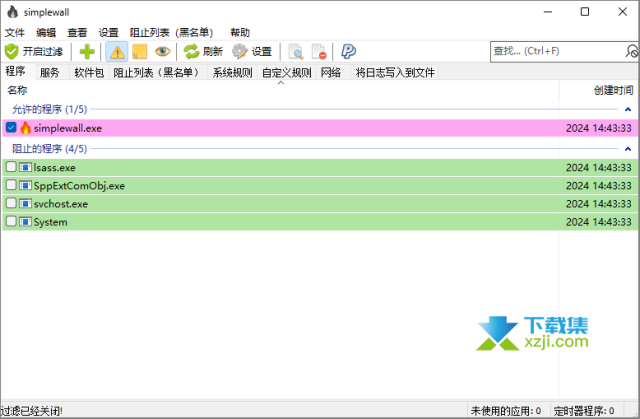Minimize the simplewall window
The width and height of the screenshot is (640, 419).
[548, 12]
